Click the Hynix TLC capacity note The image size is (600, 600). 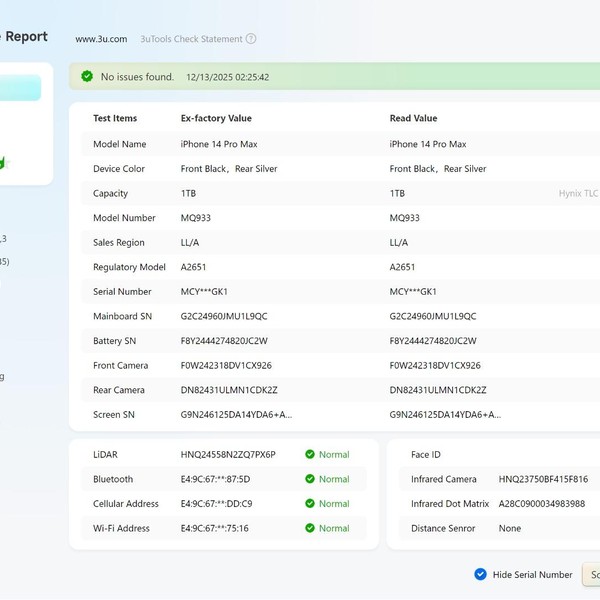[578, 193]
